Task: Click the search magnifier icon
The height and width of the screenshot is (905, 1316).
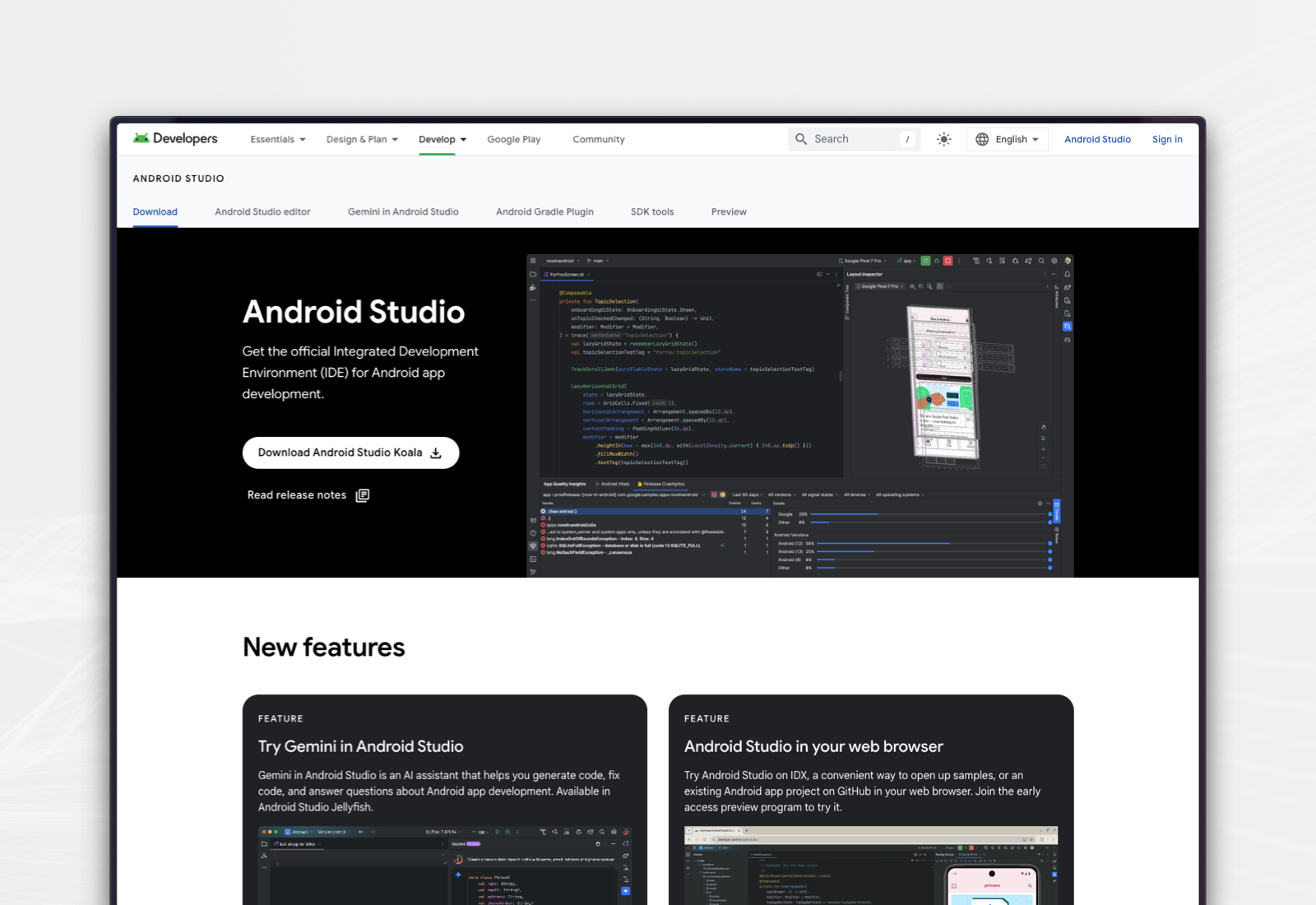Action: [x=801, y=140]
